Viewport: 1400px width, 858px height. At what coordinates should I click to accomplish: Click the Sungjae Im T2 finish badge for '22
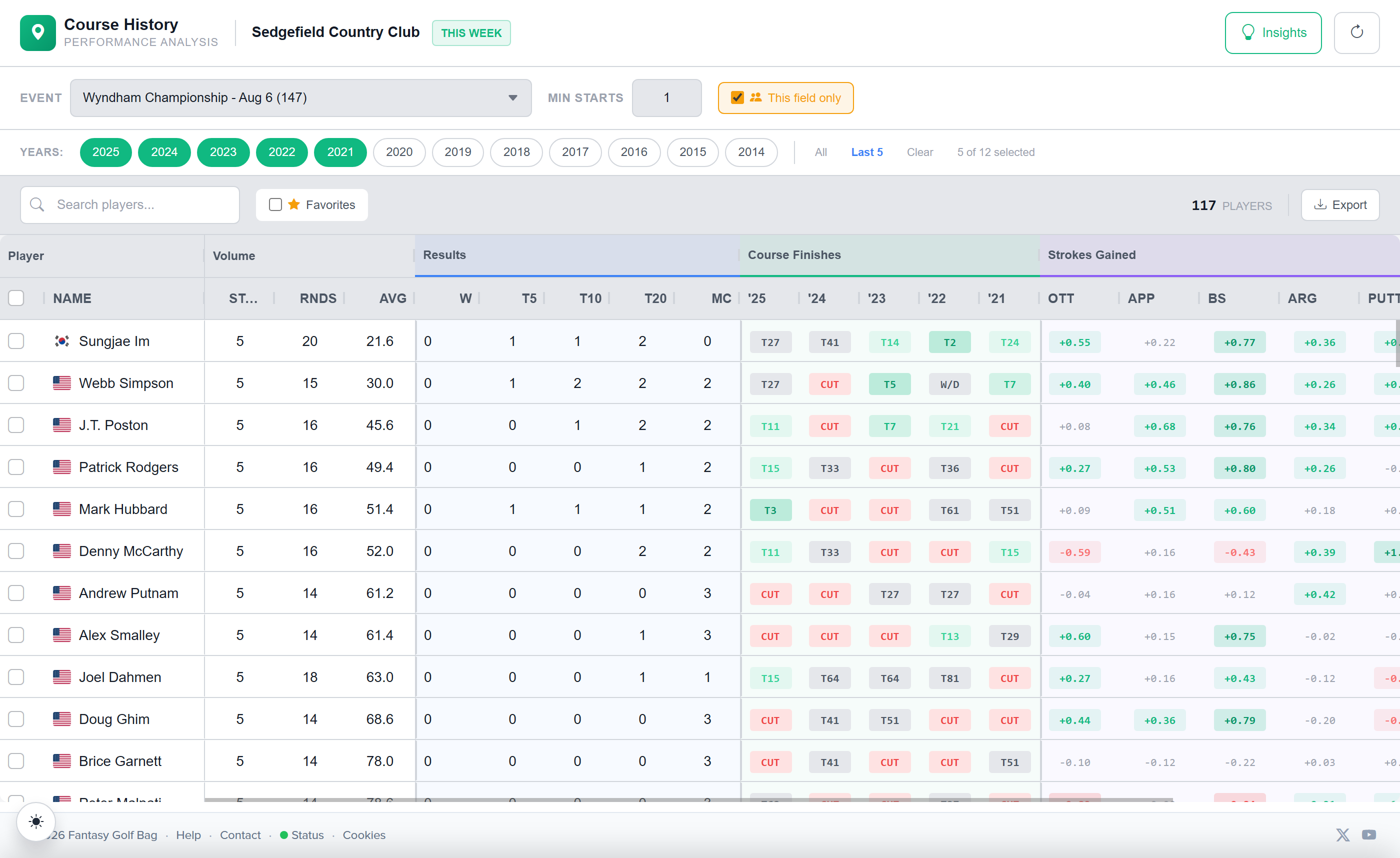click(949, 342)
